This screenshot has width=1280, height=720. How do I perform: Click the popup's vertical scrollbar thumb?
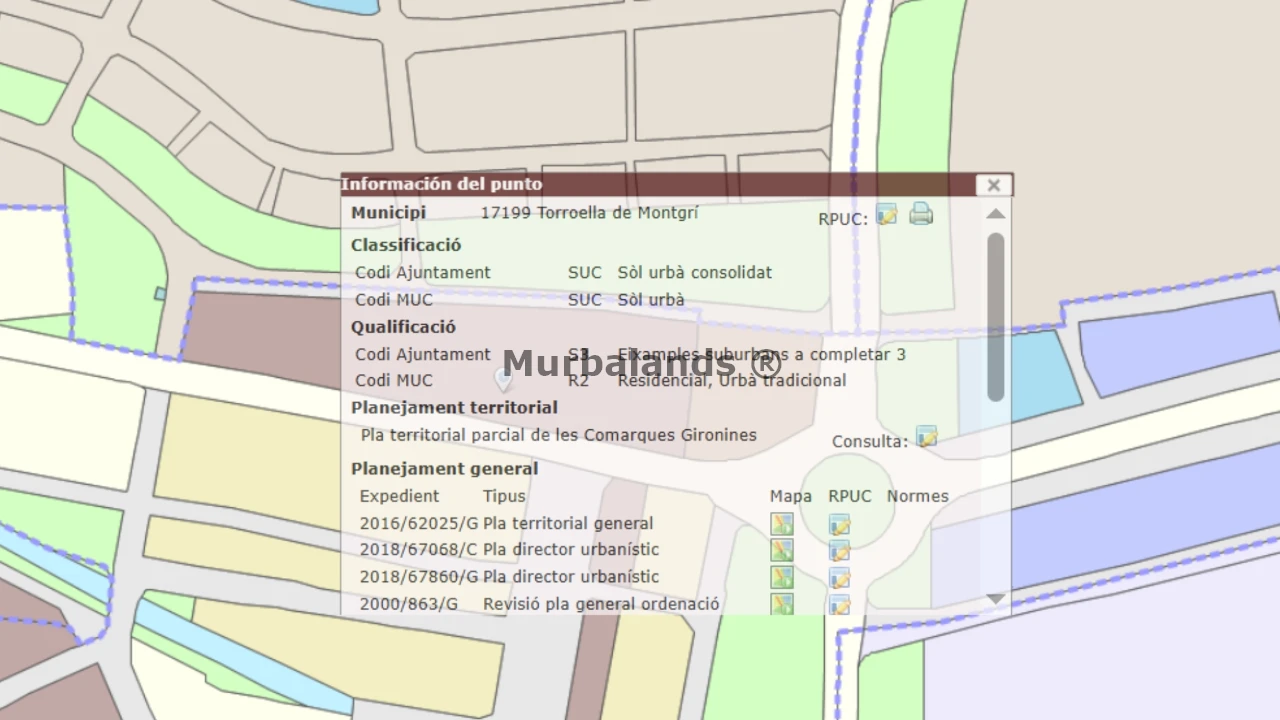(x=995, y=316)
